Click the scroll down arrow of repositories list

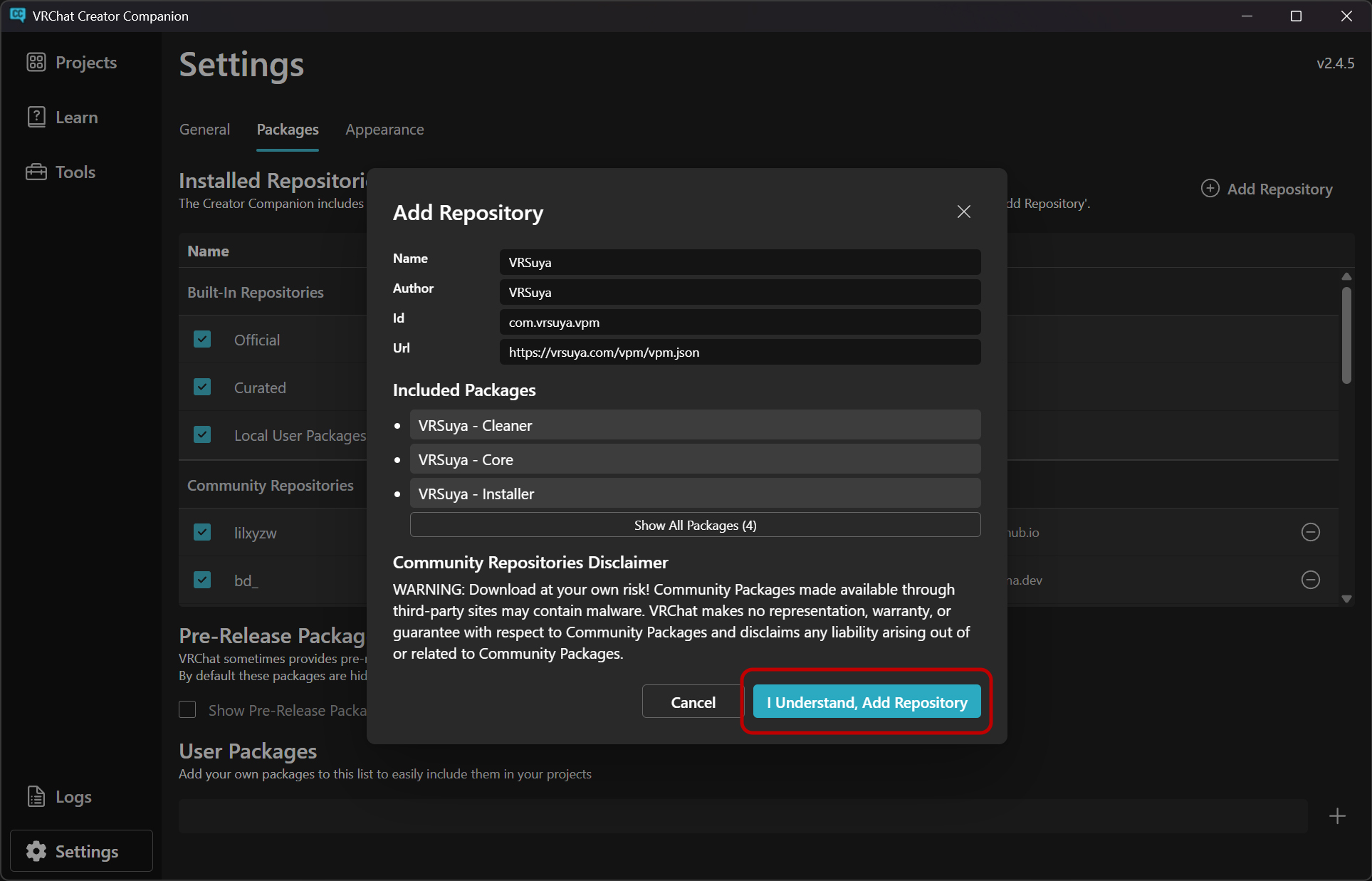coord(1346,599)
